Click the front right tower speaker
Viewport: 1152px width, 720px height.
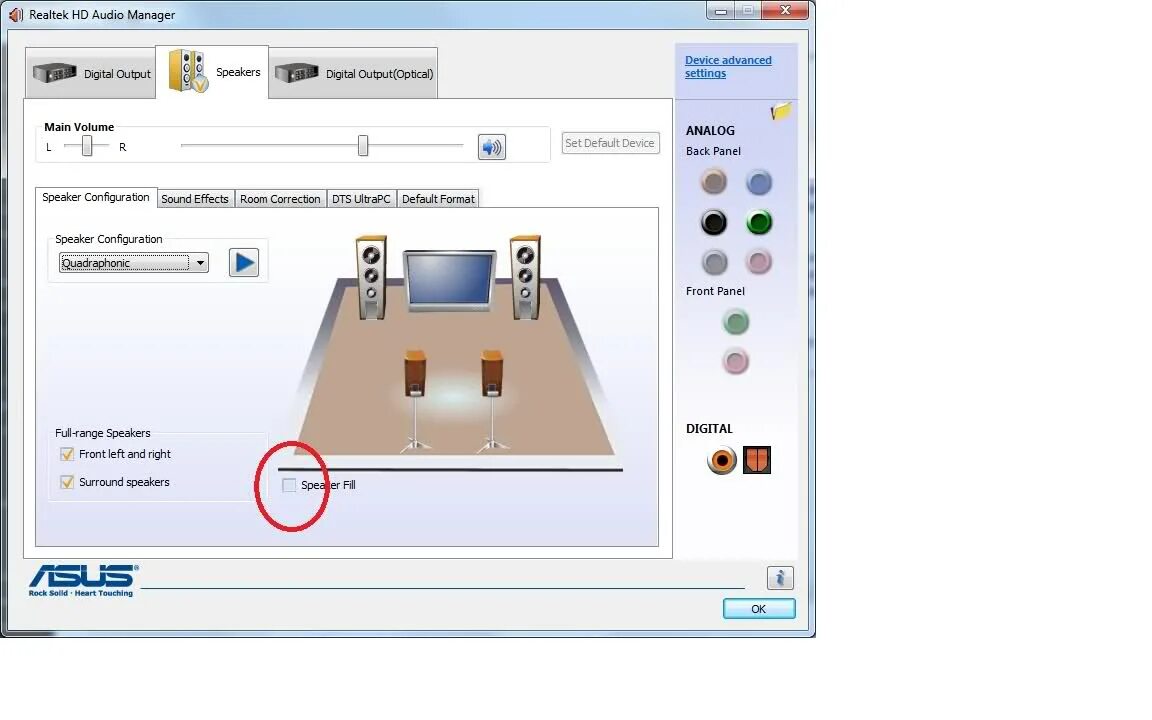click(x=525, y=277)
